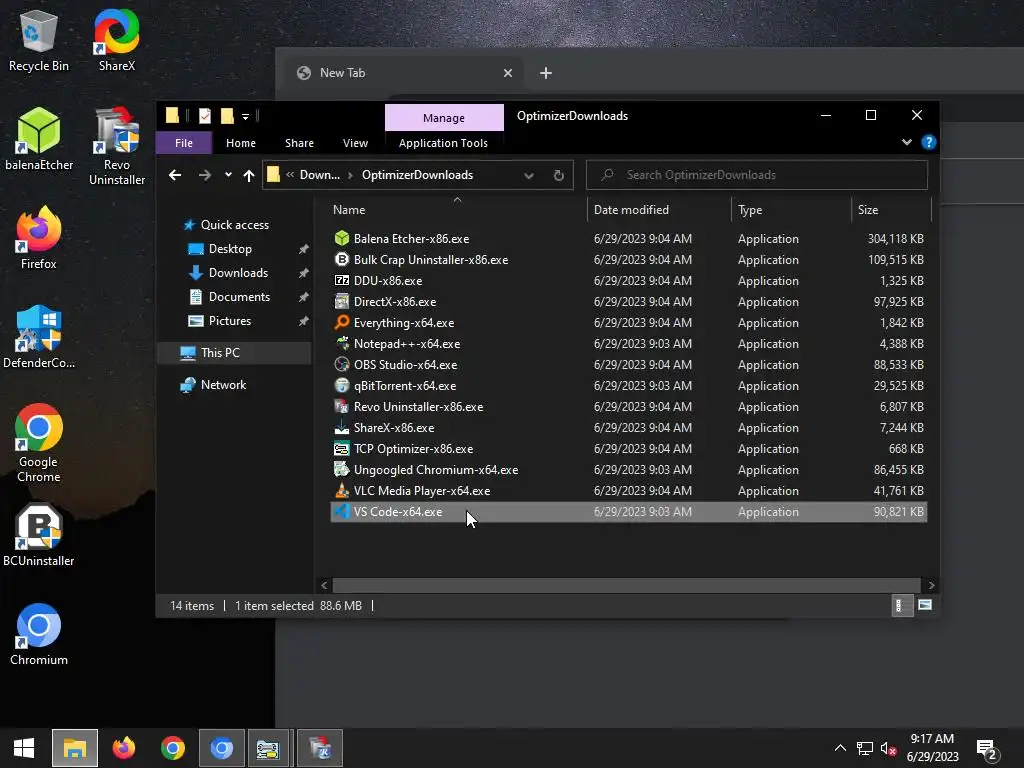Launch ShareX desktop shortcut
Screen dimensions: 1024x768
(117, 40)
